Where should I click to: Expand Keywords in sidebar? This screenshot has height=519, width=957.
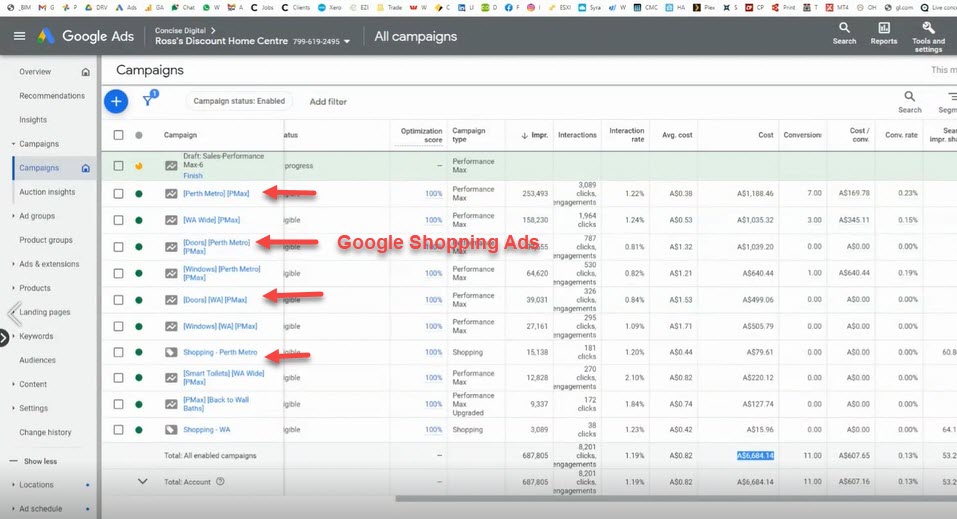tap(13, 336)
